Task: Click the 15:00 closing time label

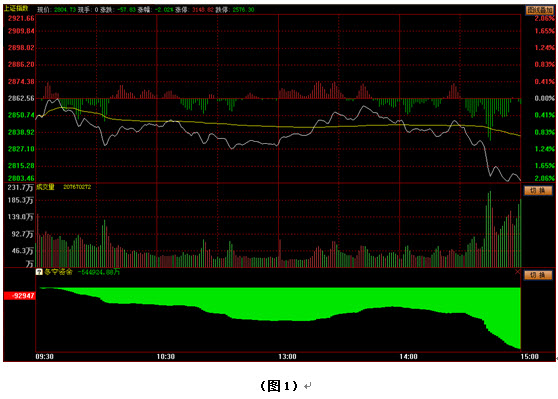Action: [x=530, y=357]
